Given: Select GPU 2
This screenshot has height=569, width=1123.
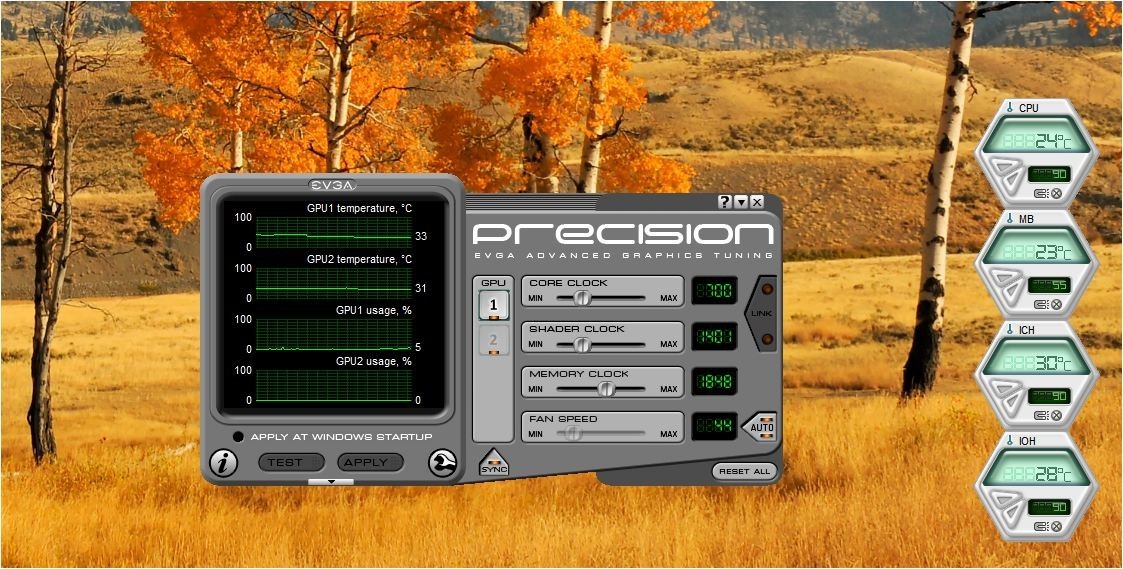Looking at the screenshot, I should tap(493, 340).
